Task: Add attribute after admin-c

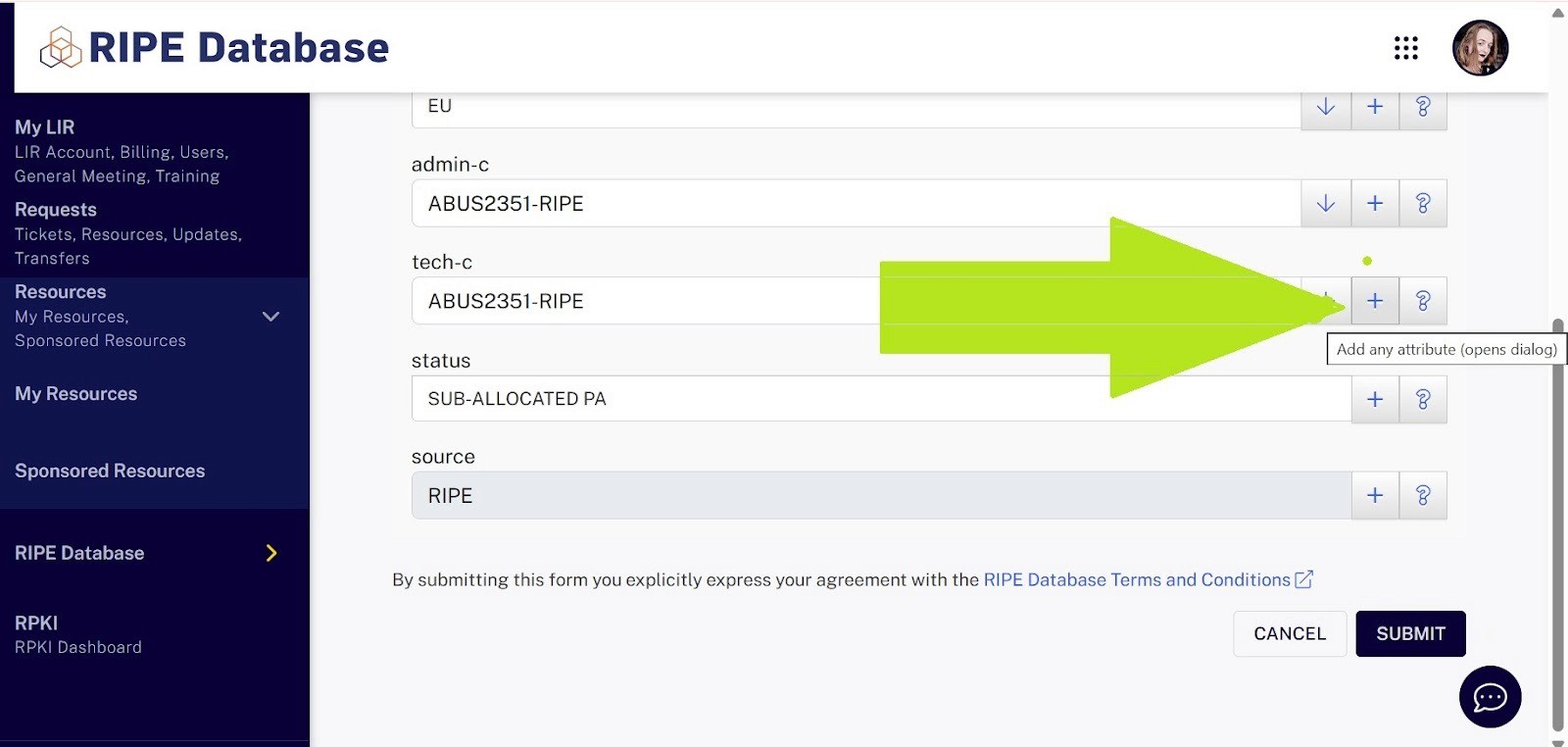Action: 1375,203
